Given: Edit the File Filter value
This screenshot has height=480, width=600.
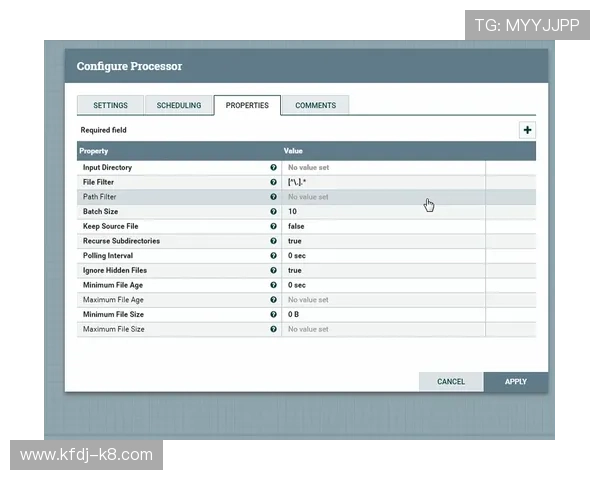Looking at the screenshot, I should tap(383, 182).
